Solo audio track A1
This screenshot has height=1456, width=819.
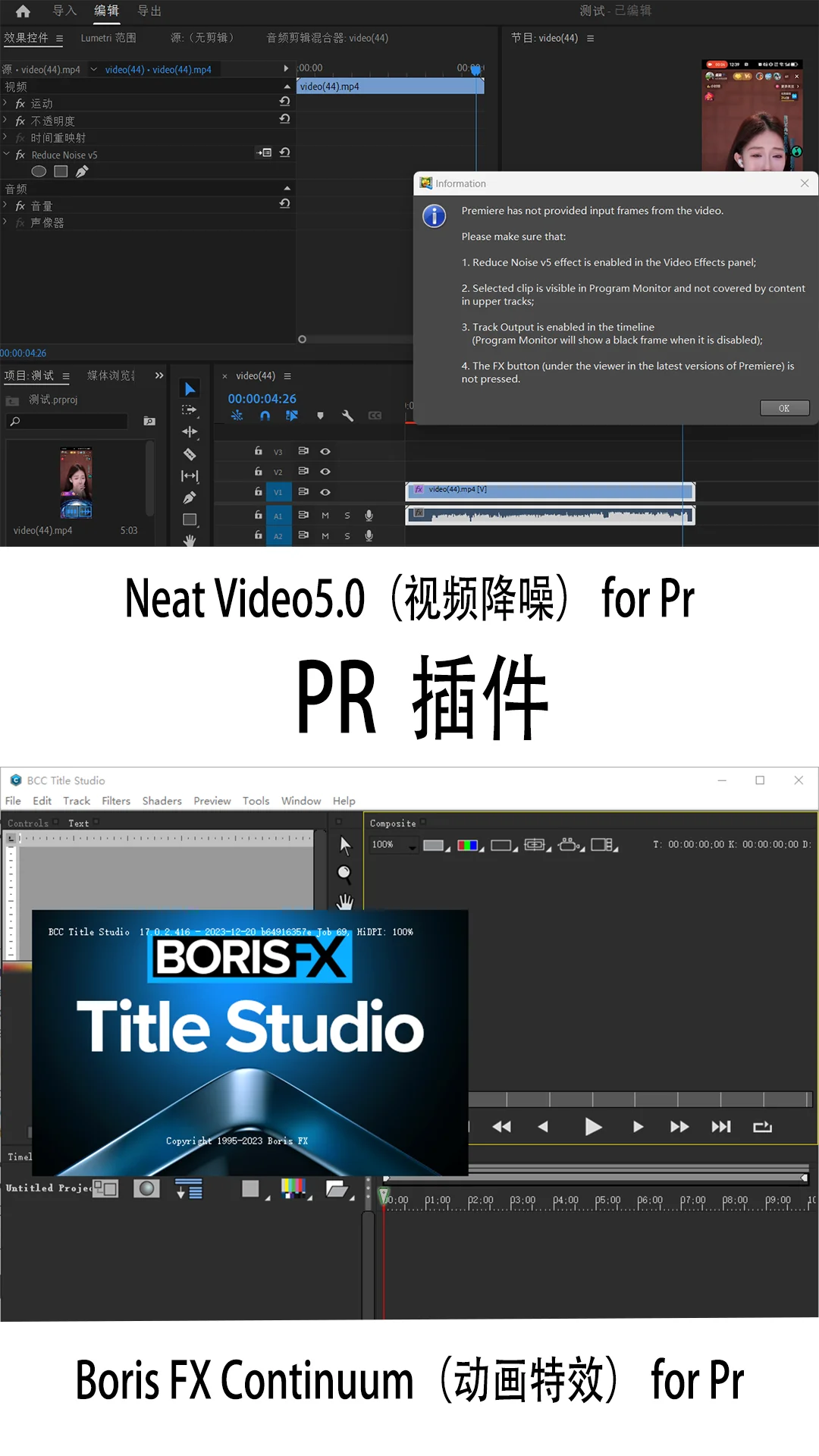(x=347, y=516)
